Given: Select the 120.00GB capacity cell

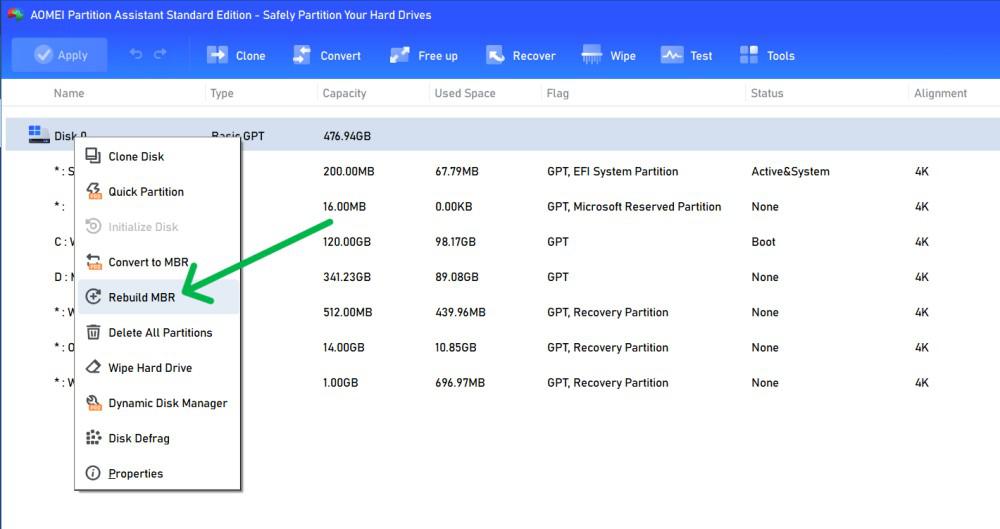Looking at the screenshot, I should [347, 241].
